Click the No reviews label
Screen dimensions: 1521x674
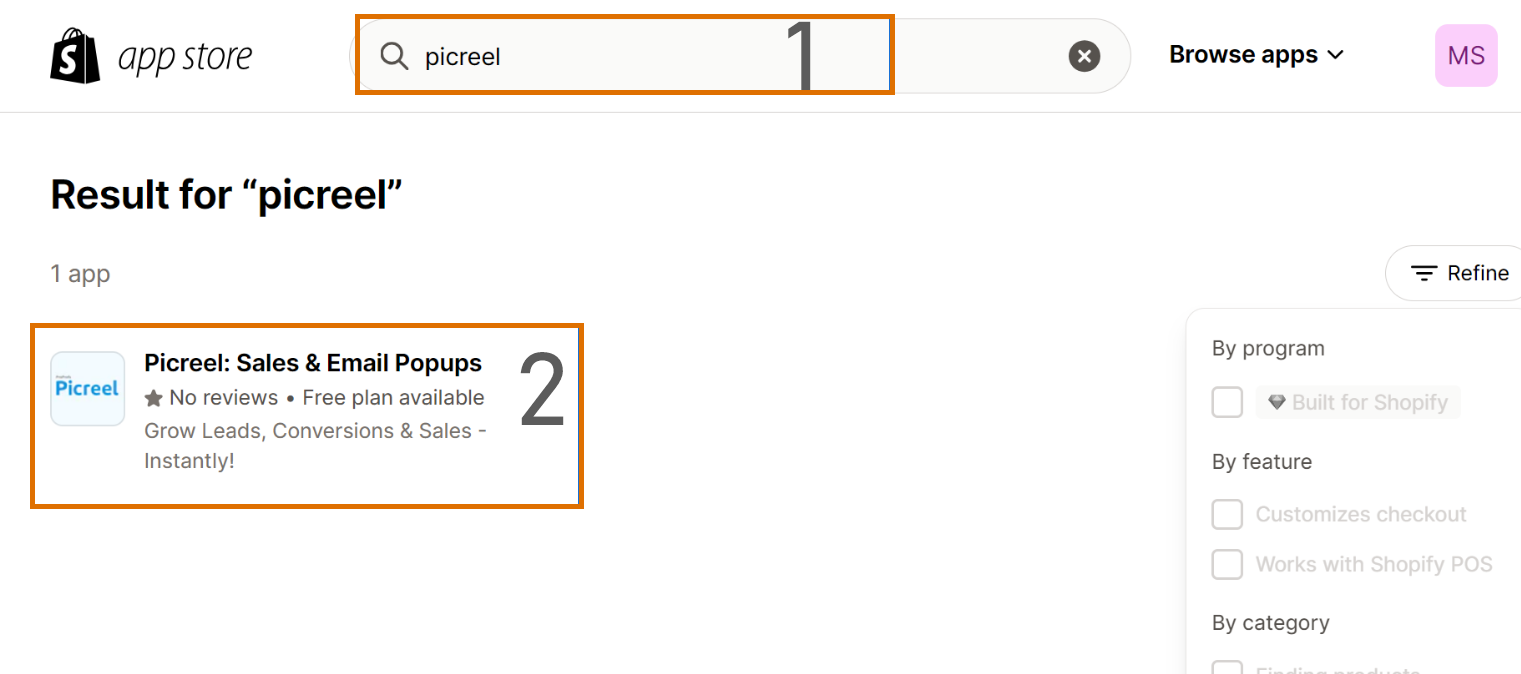pyautogui.click(x=223, y=398)
